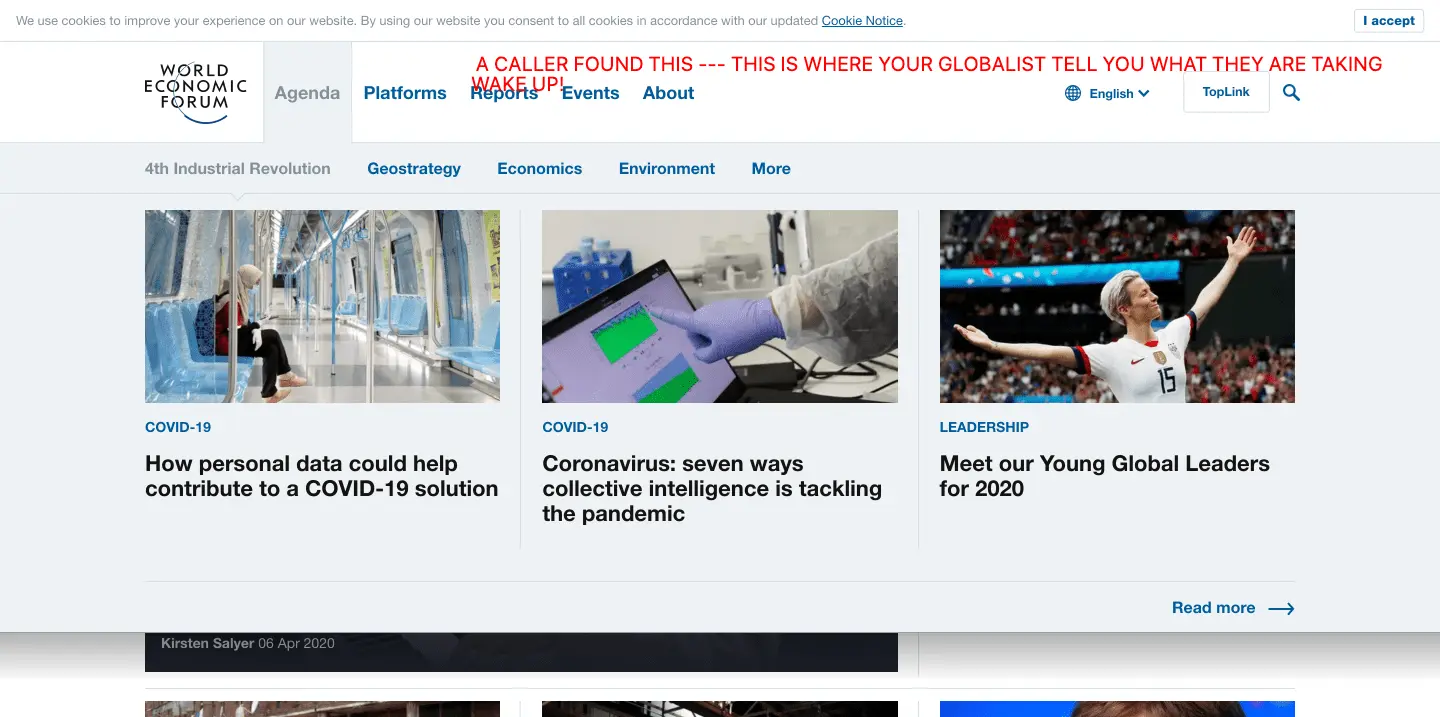Select the Events menu item
Screen dimensions: 1440x717
590,93
